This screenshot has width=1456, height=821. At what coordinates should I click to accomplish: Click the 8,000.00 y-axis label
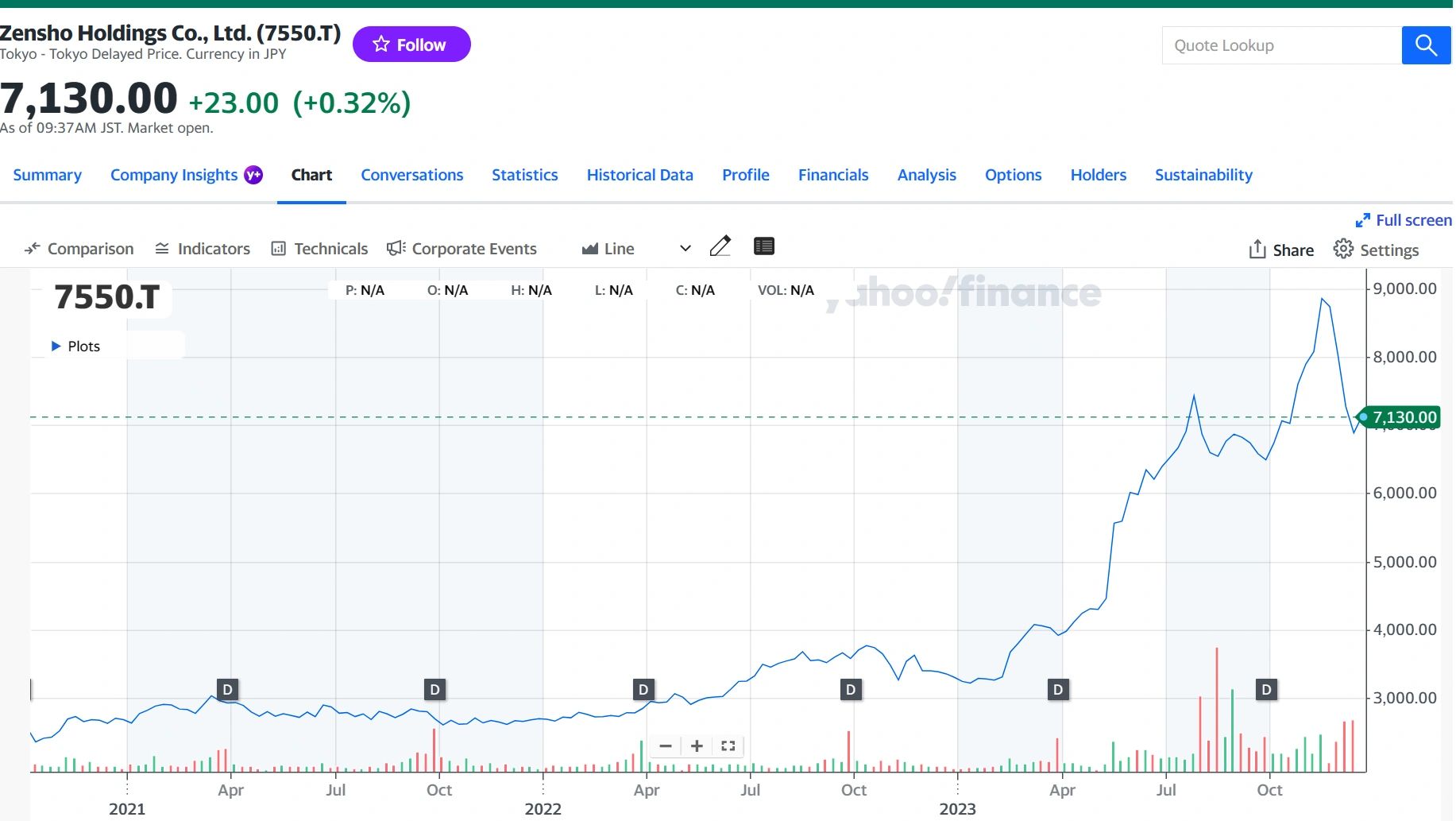(1405, 357)
